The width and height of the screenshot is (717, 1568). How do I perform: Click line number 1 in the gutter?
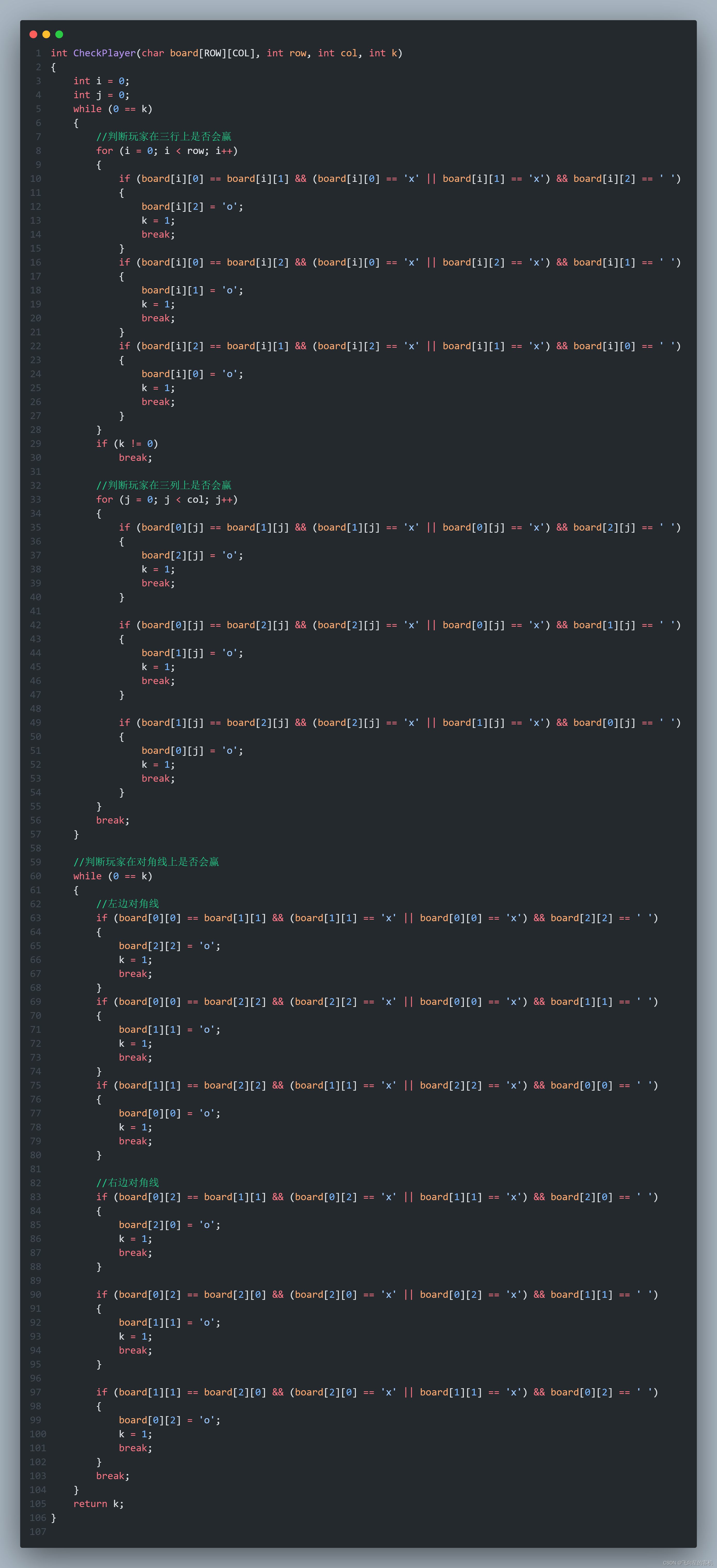pos(38,53)
